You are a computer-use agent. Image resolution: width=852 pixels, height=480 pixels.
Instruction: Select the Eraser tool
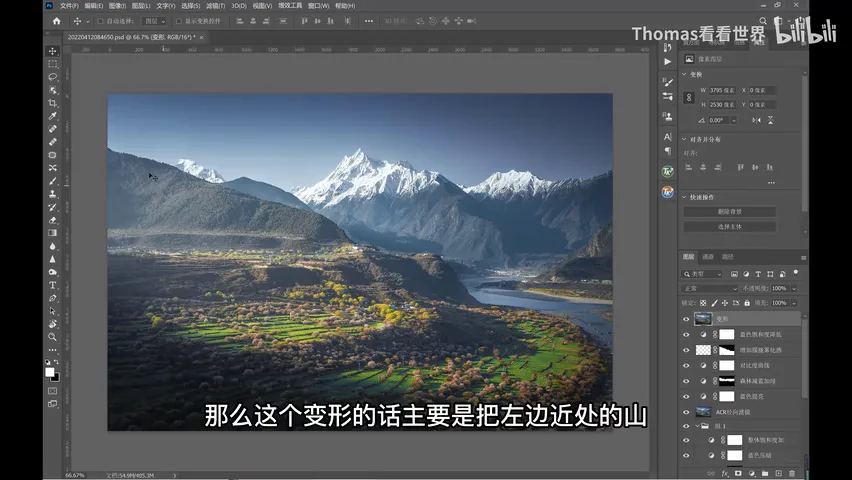53,220
